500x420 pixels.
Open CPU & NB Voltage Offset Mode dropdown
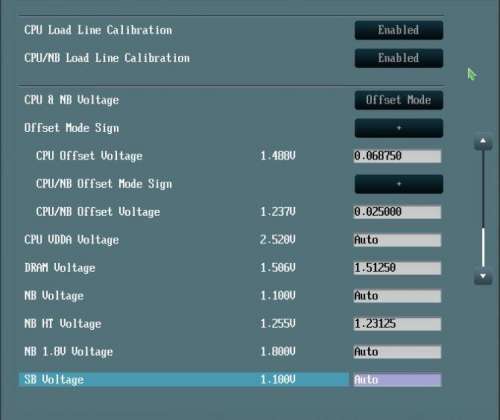[399, 100]
